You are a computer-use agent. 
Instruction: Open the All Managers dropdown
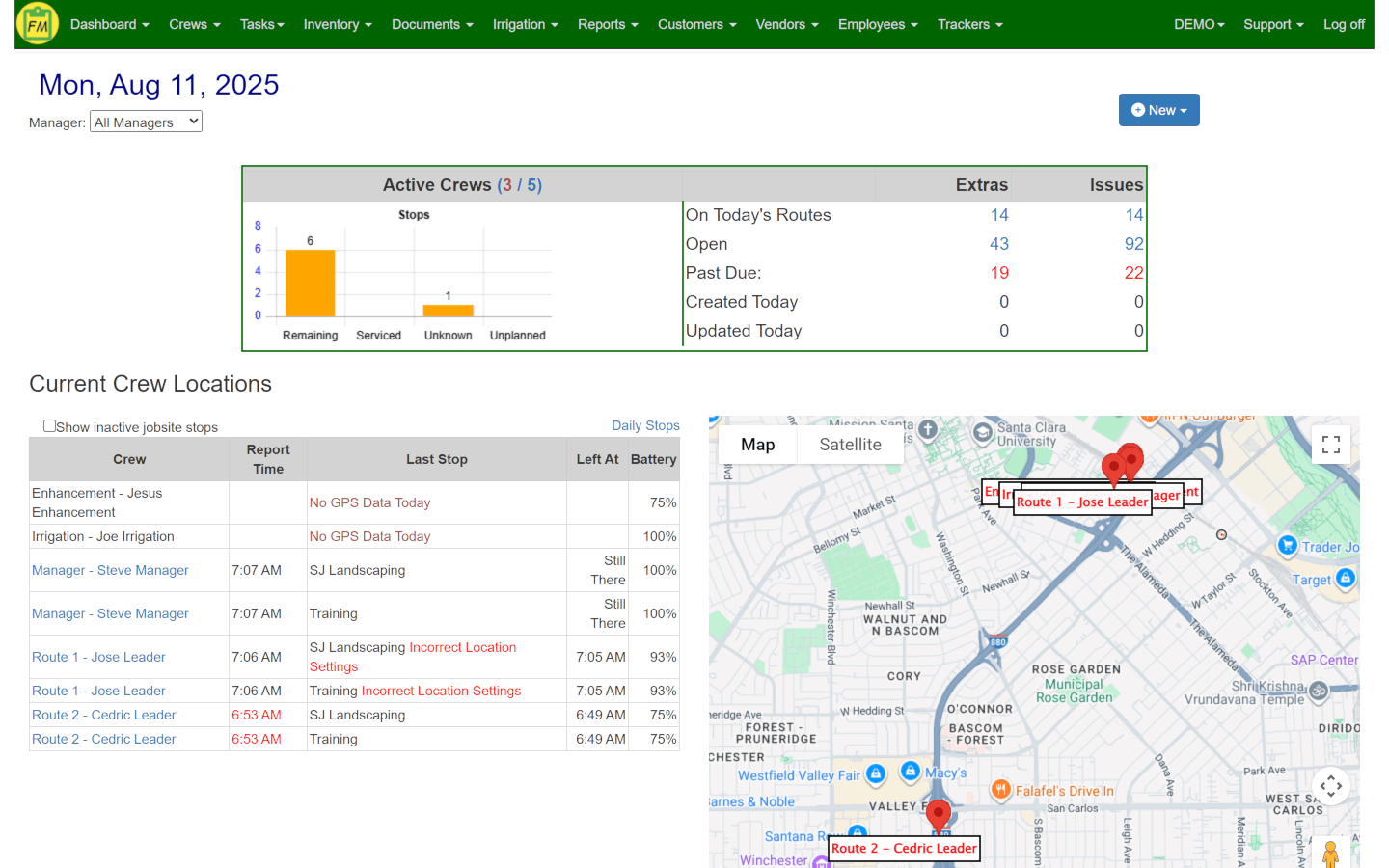(x=146, y=122)
